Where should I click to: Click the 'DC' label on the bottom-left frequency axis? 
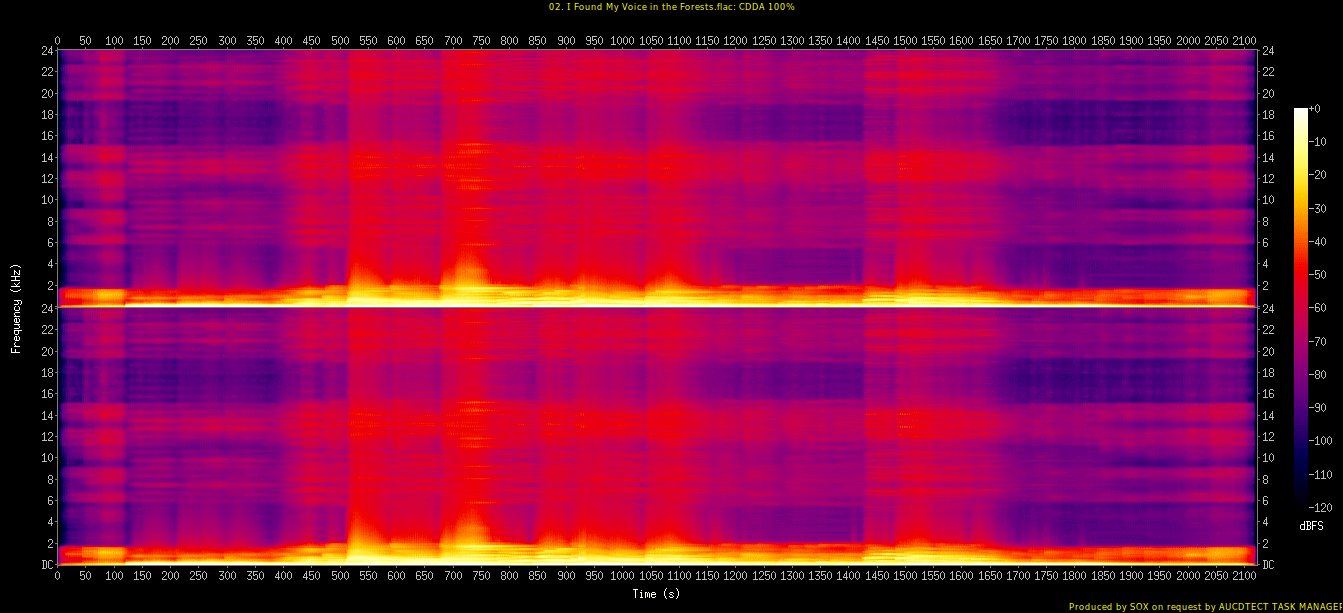click(x=46, y=565)
